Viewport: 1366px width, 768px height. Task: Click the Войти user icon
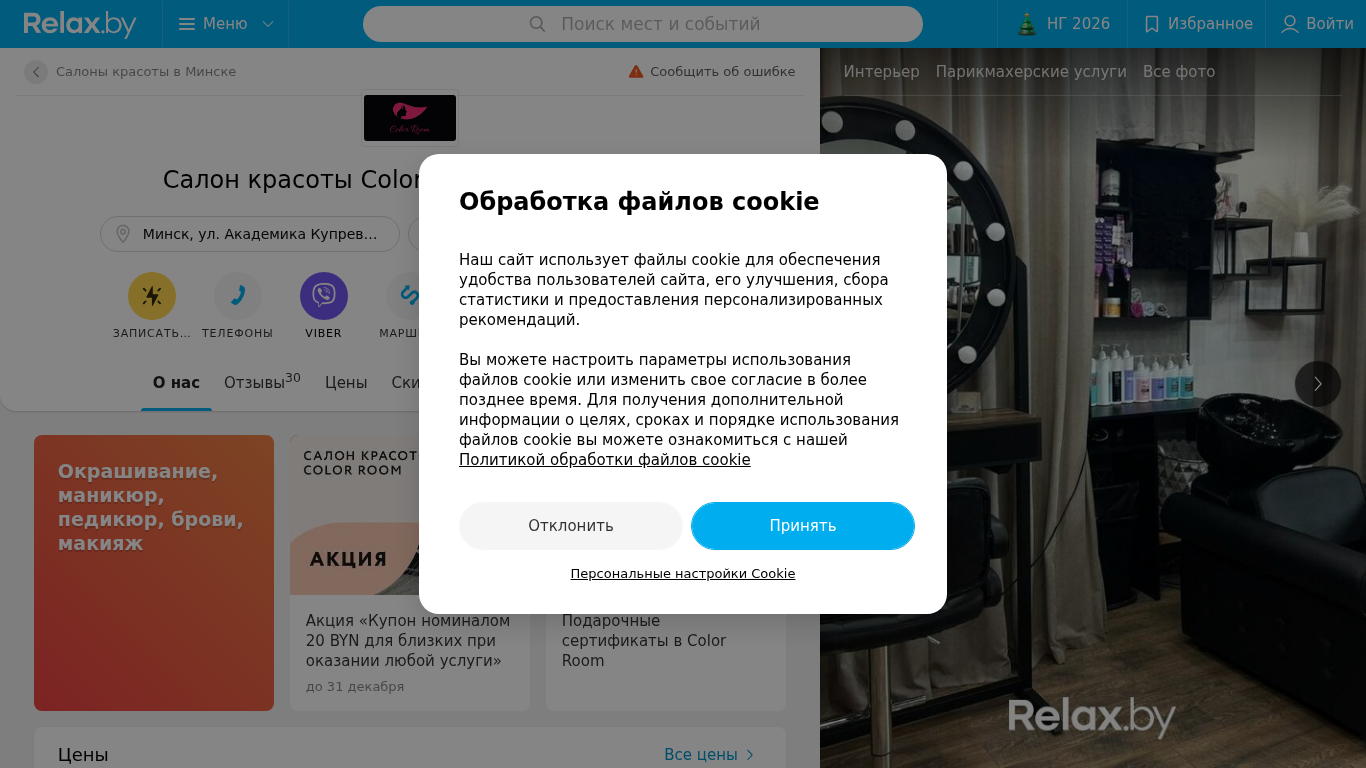point(1290,24)
